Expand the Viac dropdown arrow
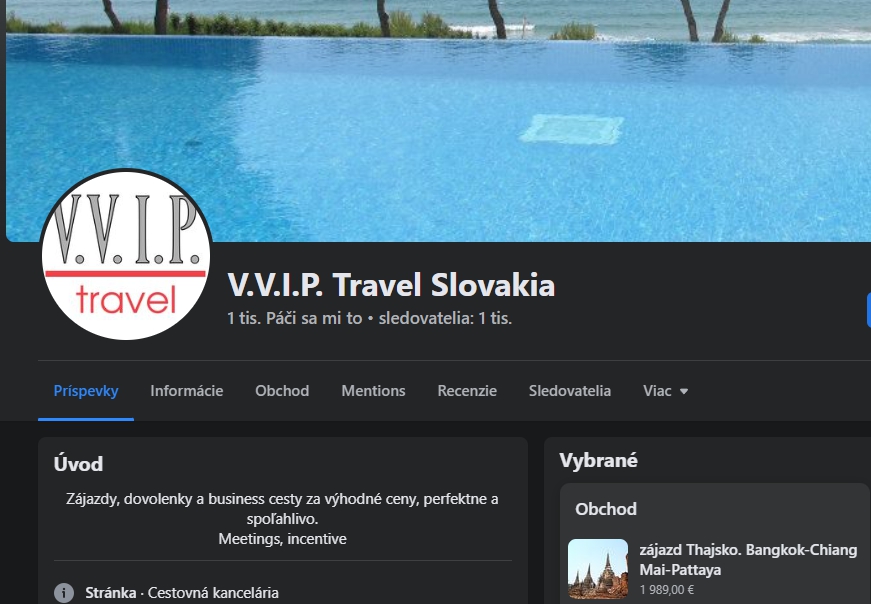The image size is (871, 604). click(684, 391)
